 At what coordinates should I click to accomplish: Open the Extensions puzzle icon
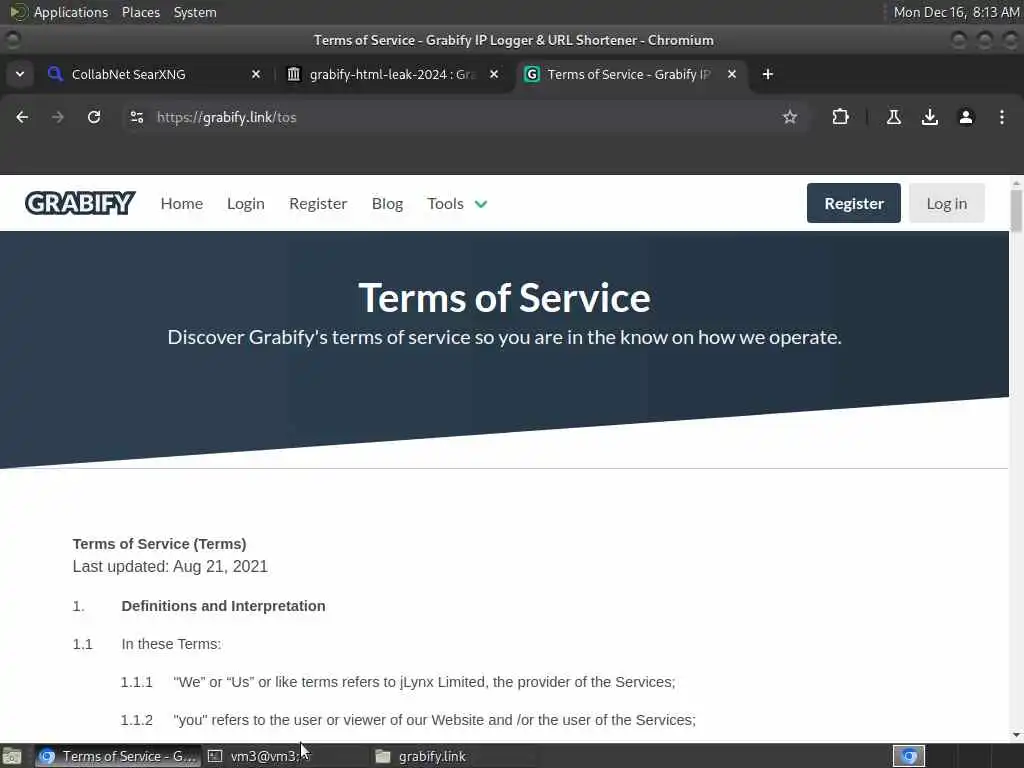point(840,117)
